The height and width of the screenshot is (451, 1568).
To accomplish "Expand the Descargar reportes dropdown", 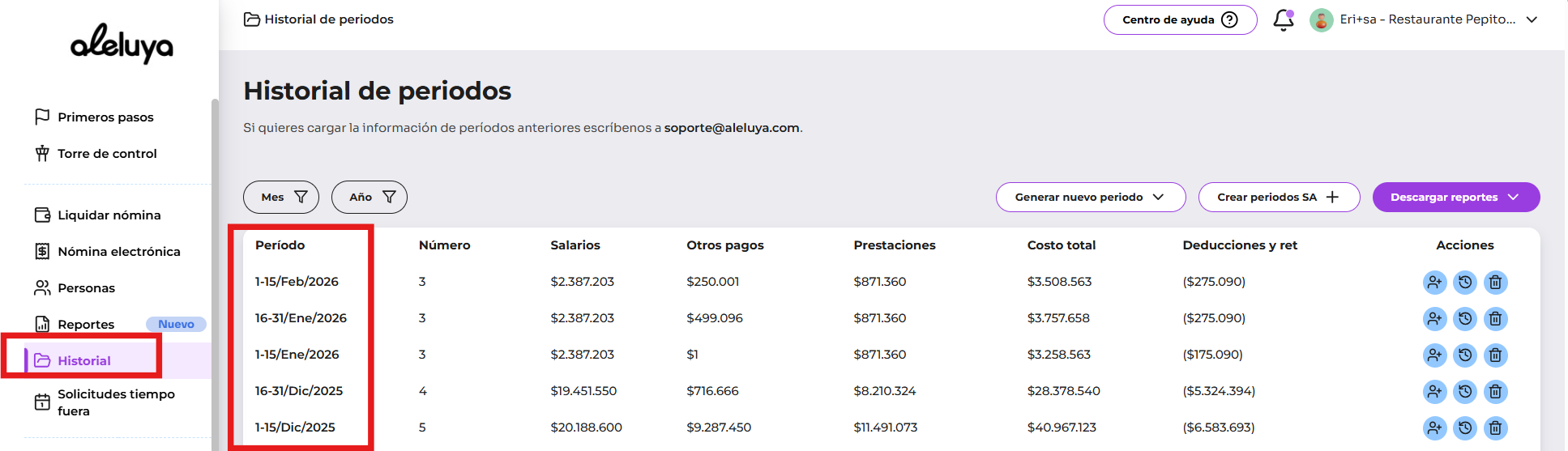I will point(1455,198).
